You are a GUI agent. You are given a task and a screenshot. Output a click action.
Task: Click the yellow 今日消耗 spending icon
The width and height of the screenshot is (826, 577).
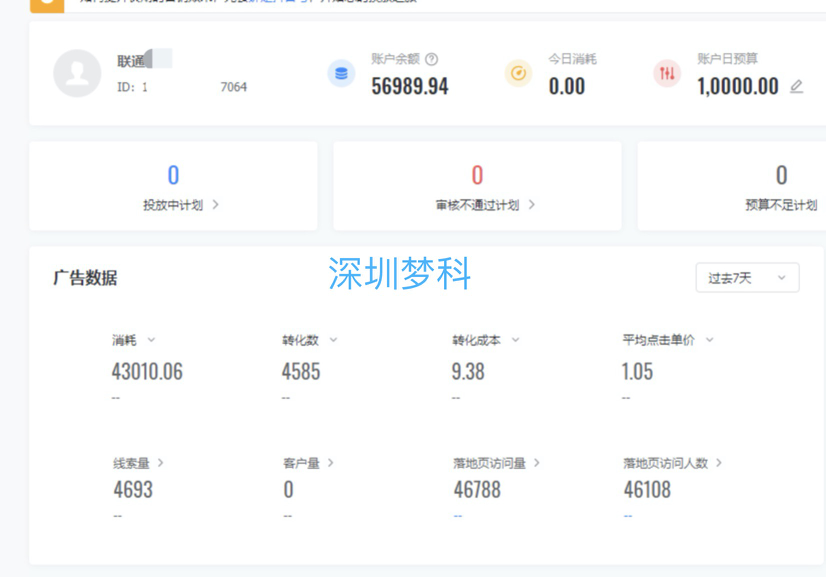click(518, 74)
